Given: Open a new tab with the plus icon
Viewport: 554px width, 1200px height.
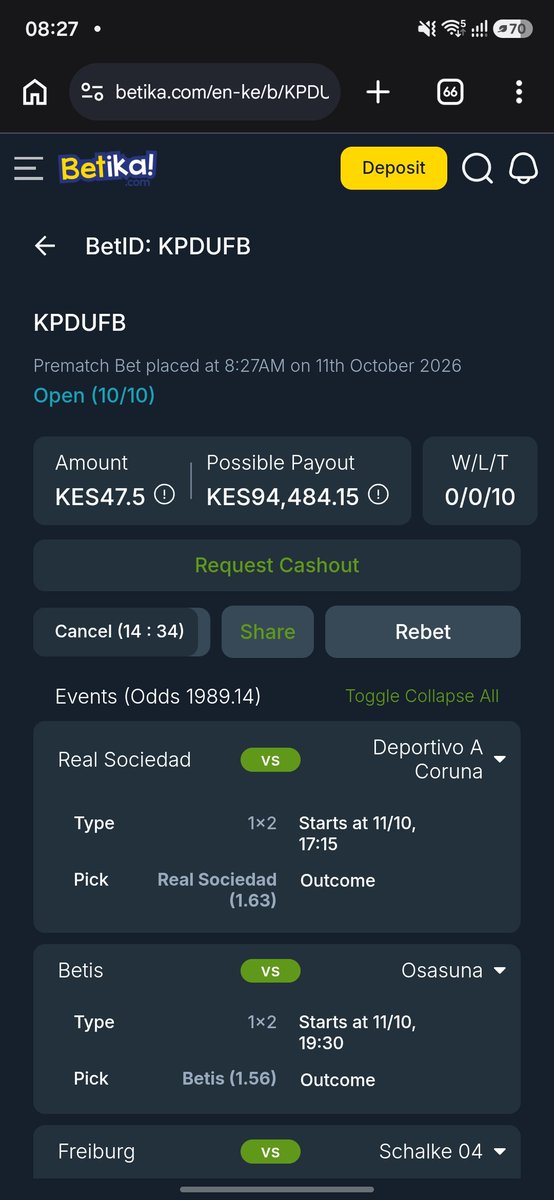Looking at the screenshot, I should click(378, 93).
